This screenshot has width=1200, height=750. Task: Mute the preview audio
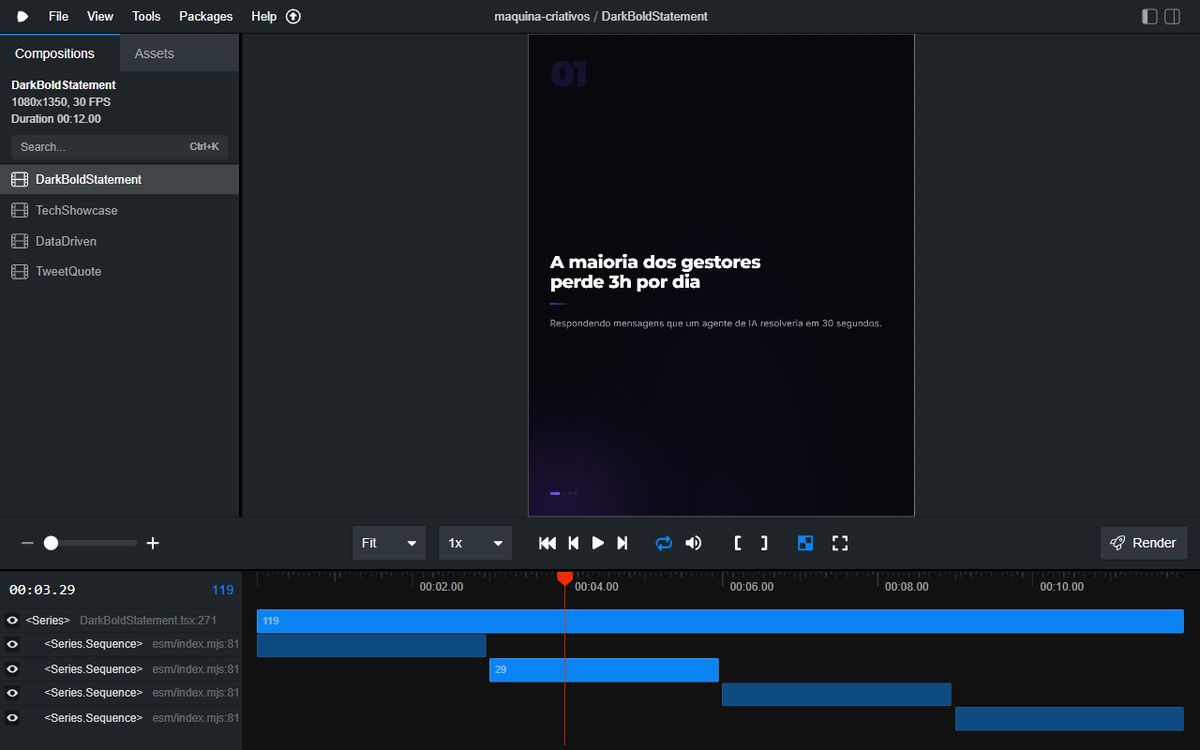coord(693,543)
